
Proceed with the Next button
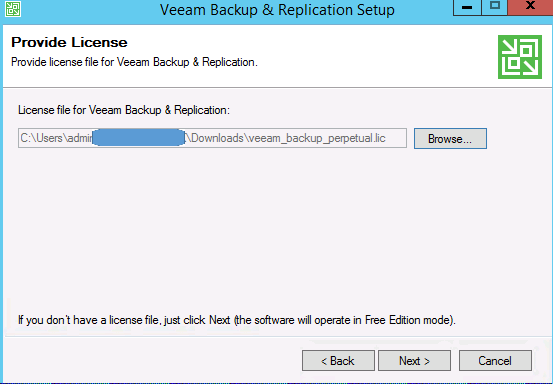point(414,361)
